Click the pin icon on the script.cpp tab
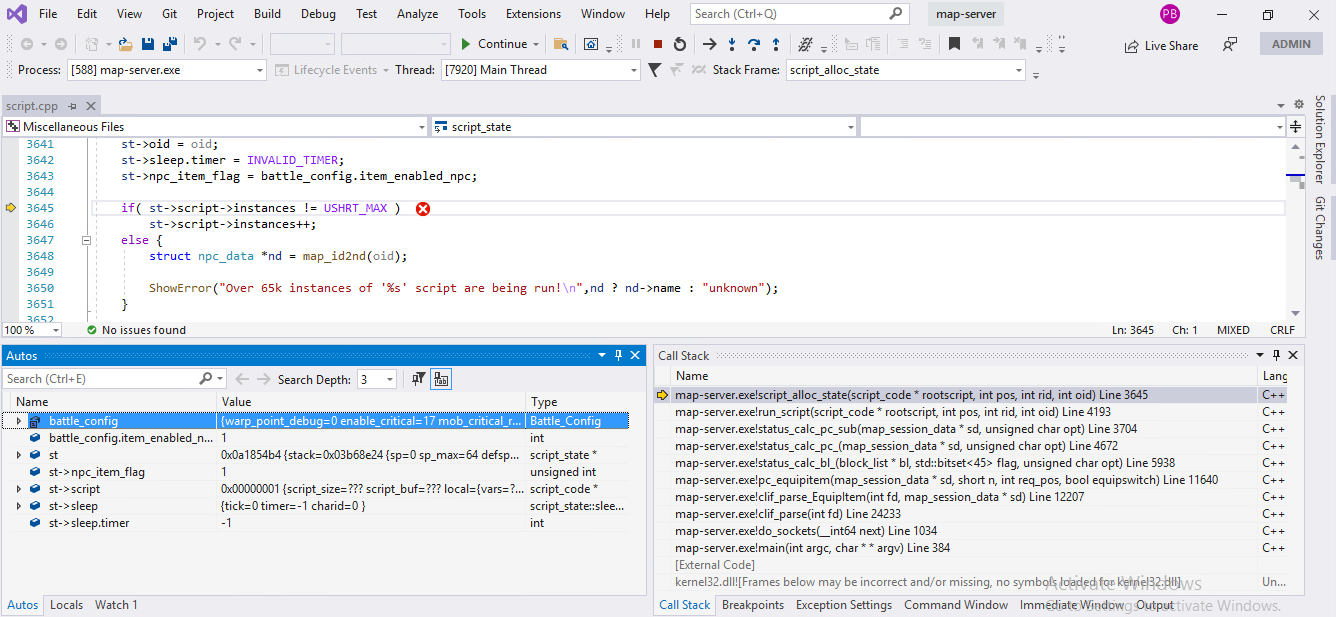1336x617 pixels. [x=74, y=106]
